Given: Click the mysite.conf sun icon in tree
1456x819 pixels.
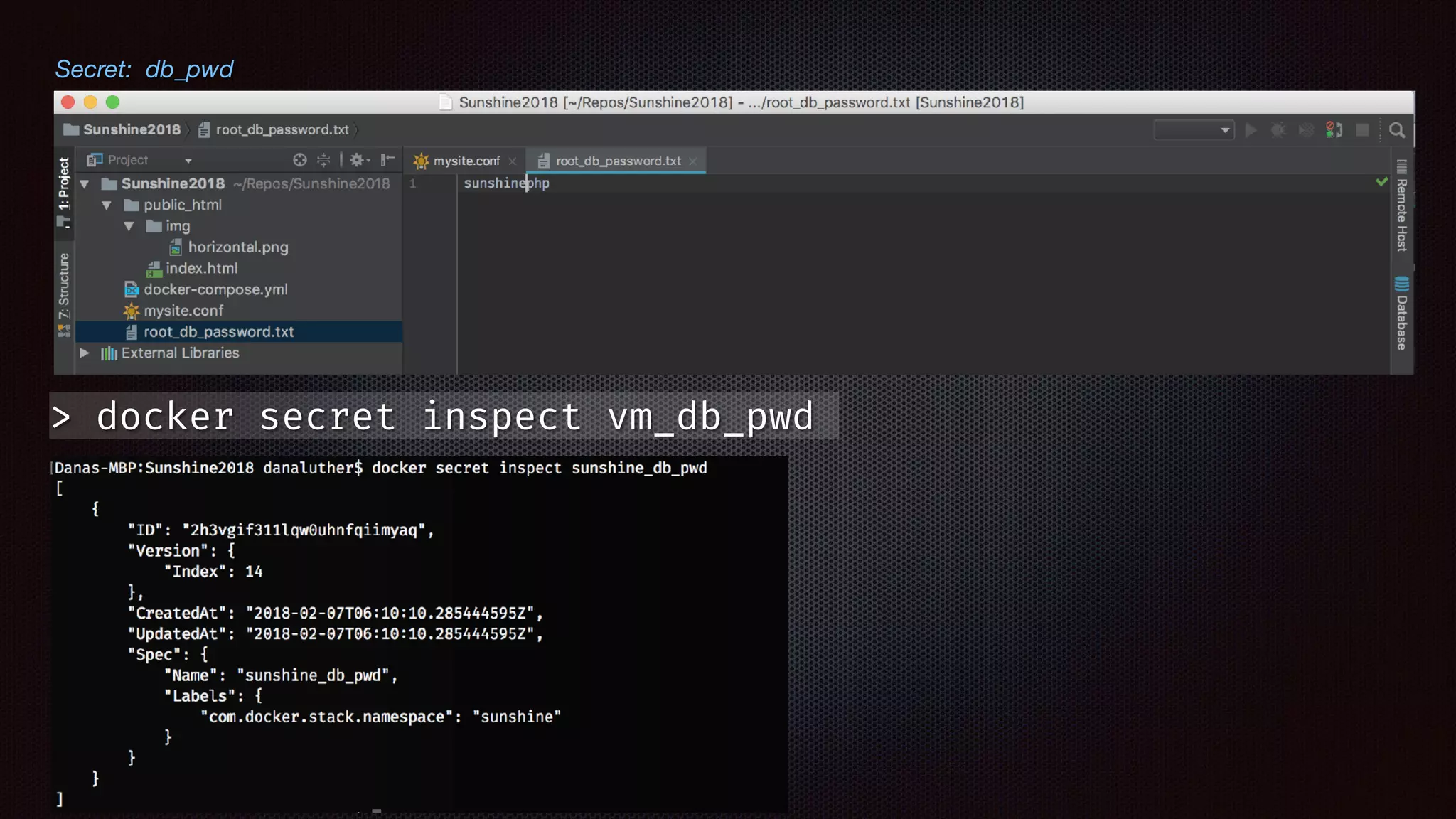Looking at the screenshot, I should [132, 311].
